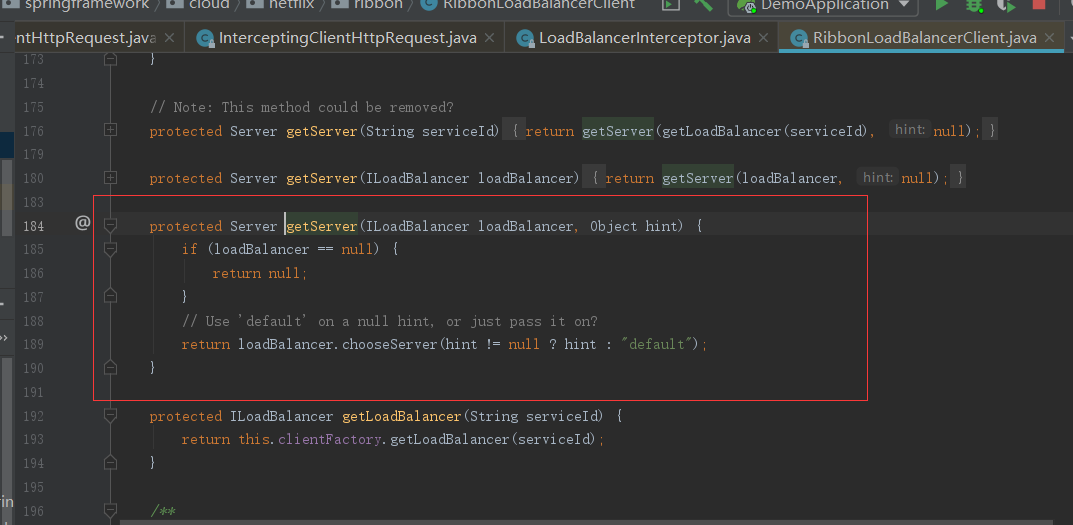Expand folded getServer method on line 176
1073x525 pixels.
click(110, 129)
